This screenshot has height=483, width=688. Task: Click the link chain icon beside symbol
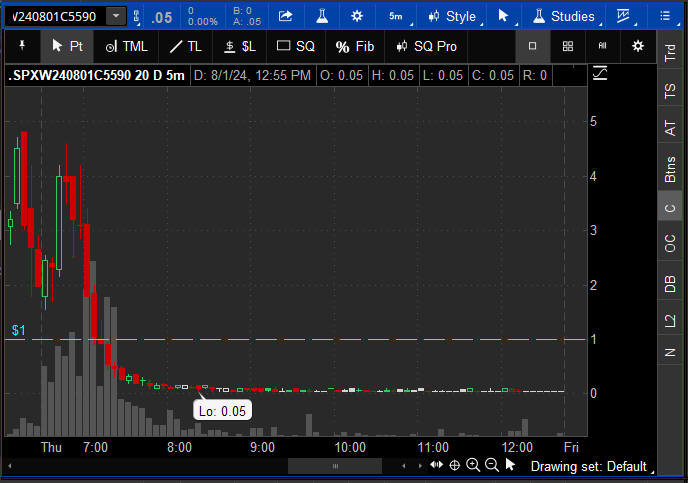tap(136, 17)
